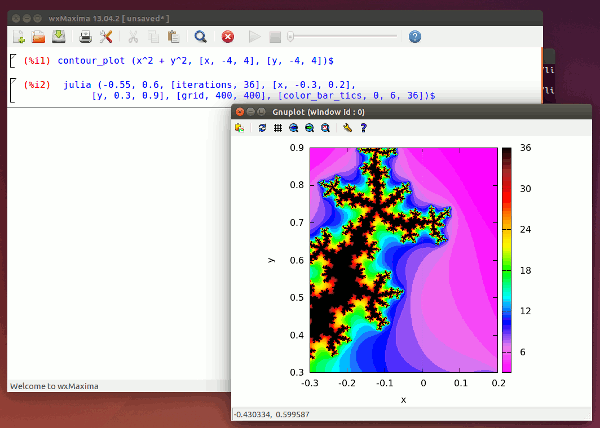This screenshot has height=428, width=600.
Task: Autoscale the Gnuplot plot
Action: click(x=325, y=128)
